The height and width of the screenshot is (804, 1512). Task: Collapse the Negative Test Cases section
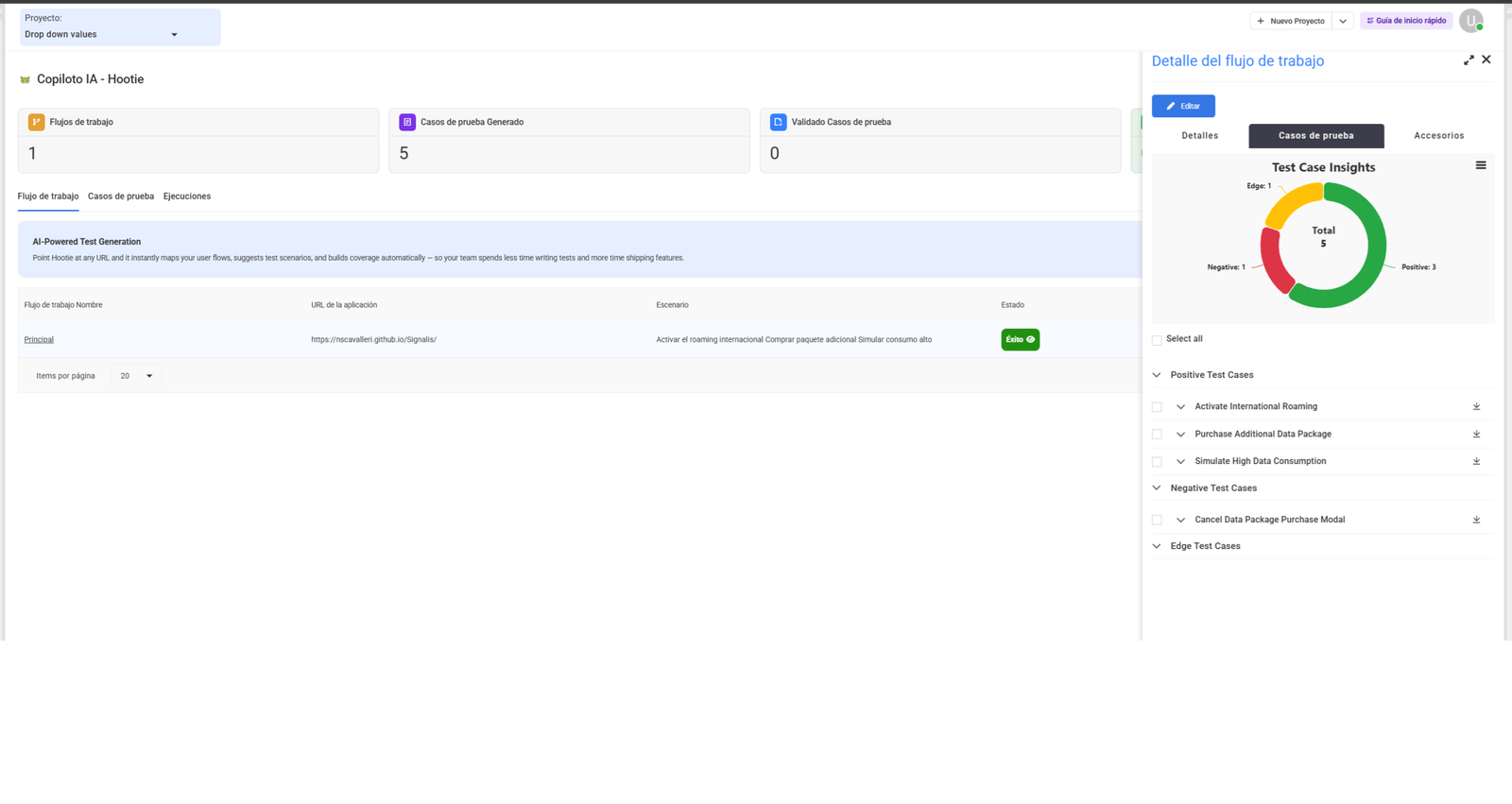(1157, 488)
